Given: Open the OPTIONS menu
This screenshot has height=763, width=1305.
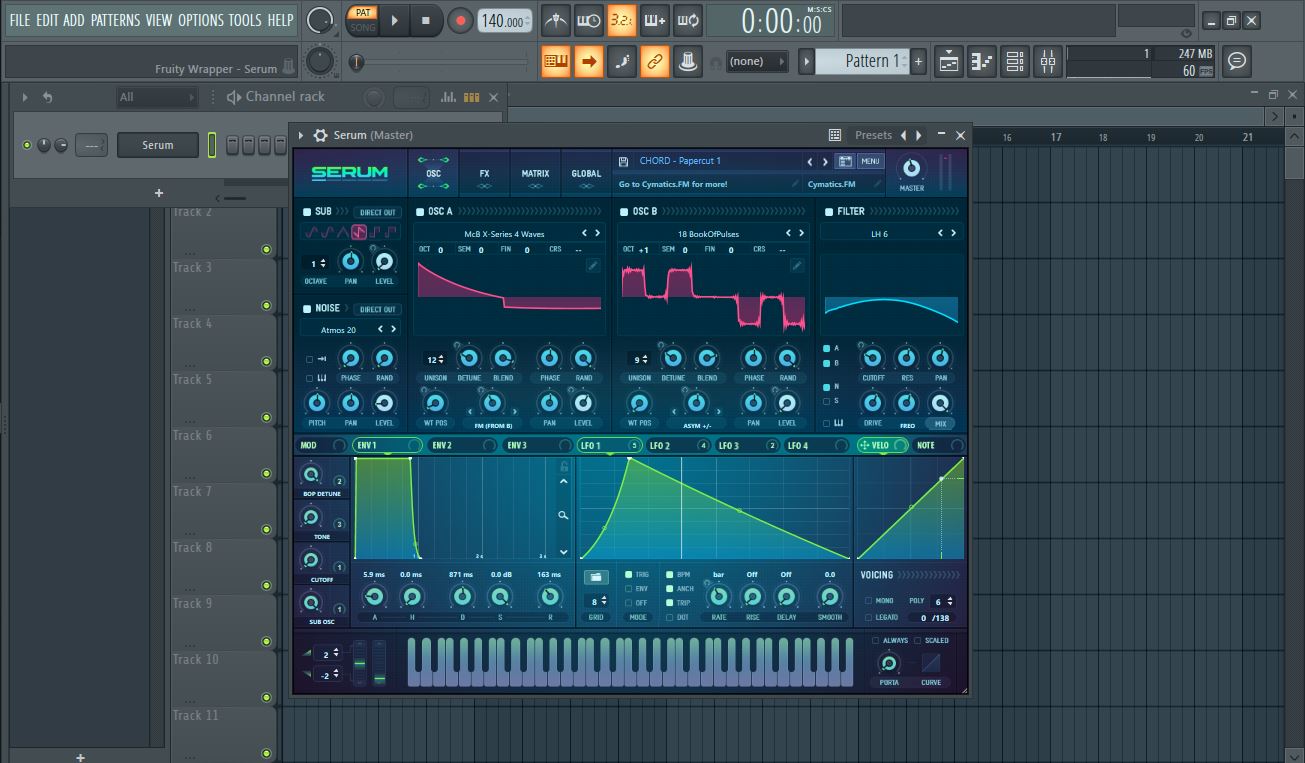Looking at the screenshot, I should (201, 20).
